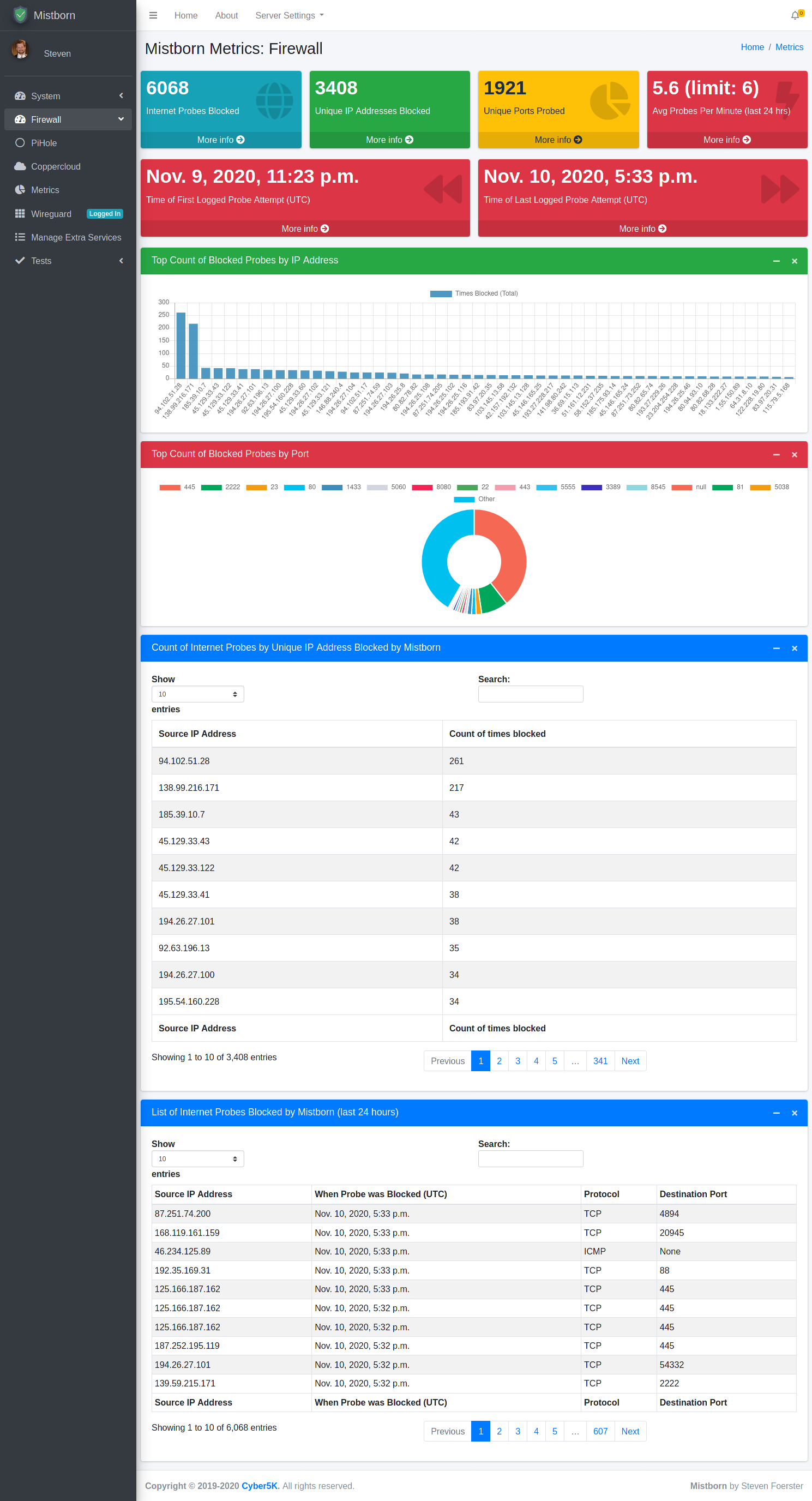Go to page 607 of probes list

(600, 1432)
